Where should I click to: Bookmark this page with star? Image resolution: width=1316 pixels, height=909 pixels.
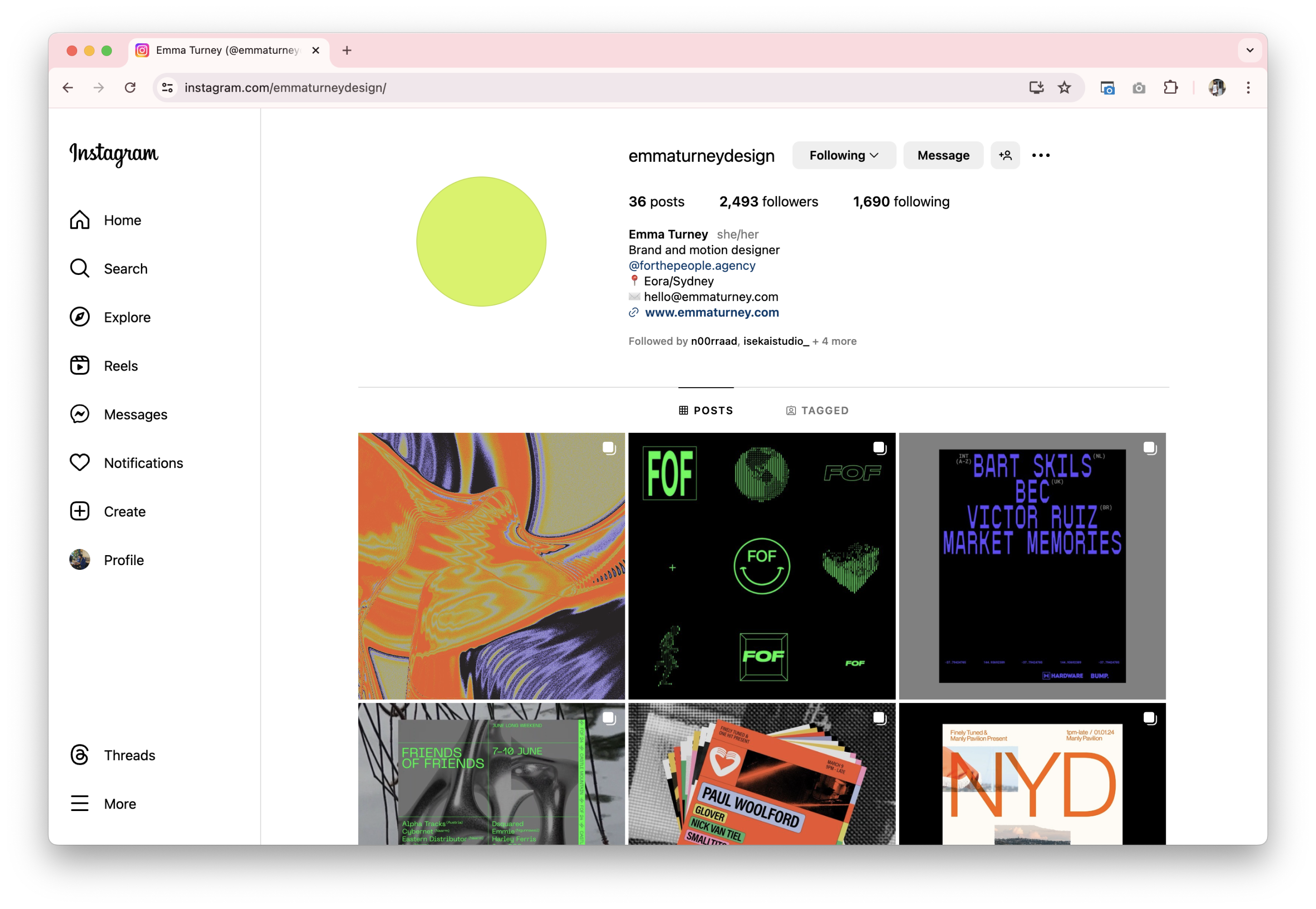pos(1064,88)
